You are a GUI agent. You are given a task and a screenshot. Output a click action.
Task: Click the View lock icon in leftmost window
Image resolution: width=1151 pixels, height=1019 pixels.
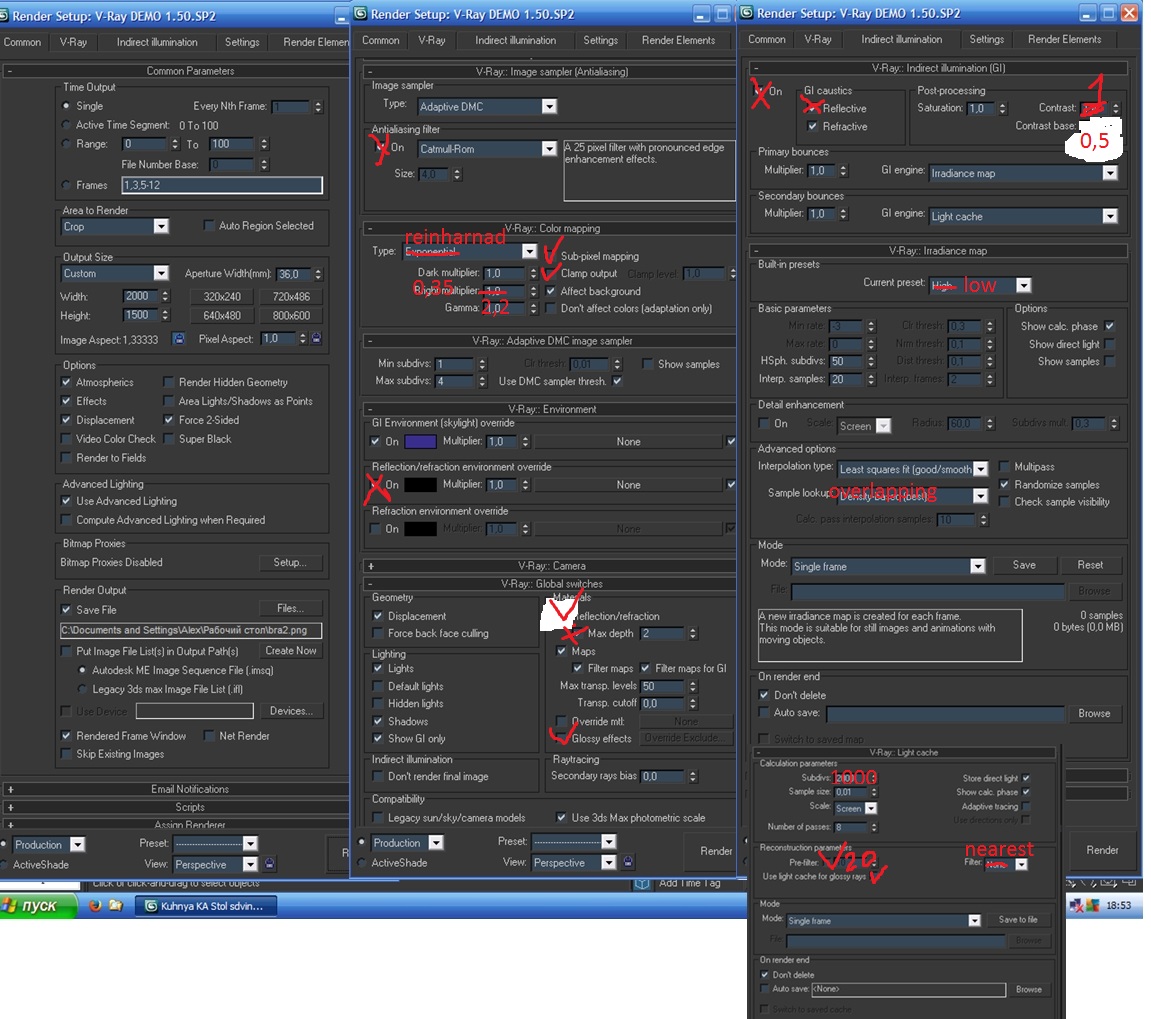[270, 864]
